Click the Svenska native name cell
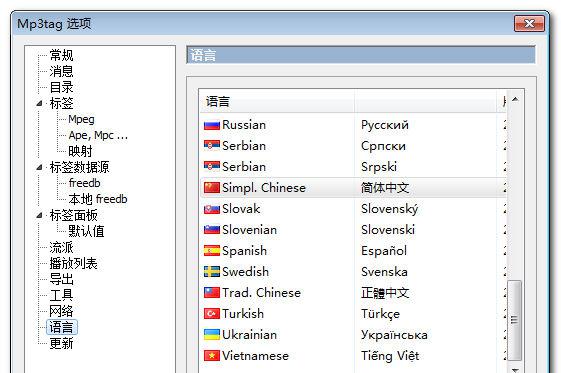 [384, 272]
